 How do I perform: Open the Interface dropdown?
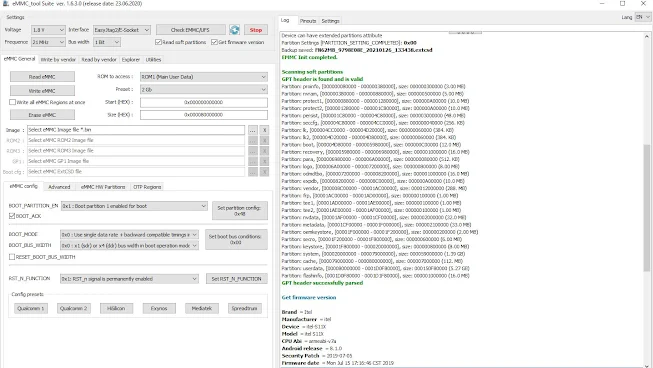122,30
